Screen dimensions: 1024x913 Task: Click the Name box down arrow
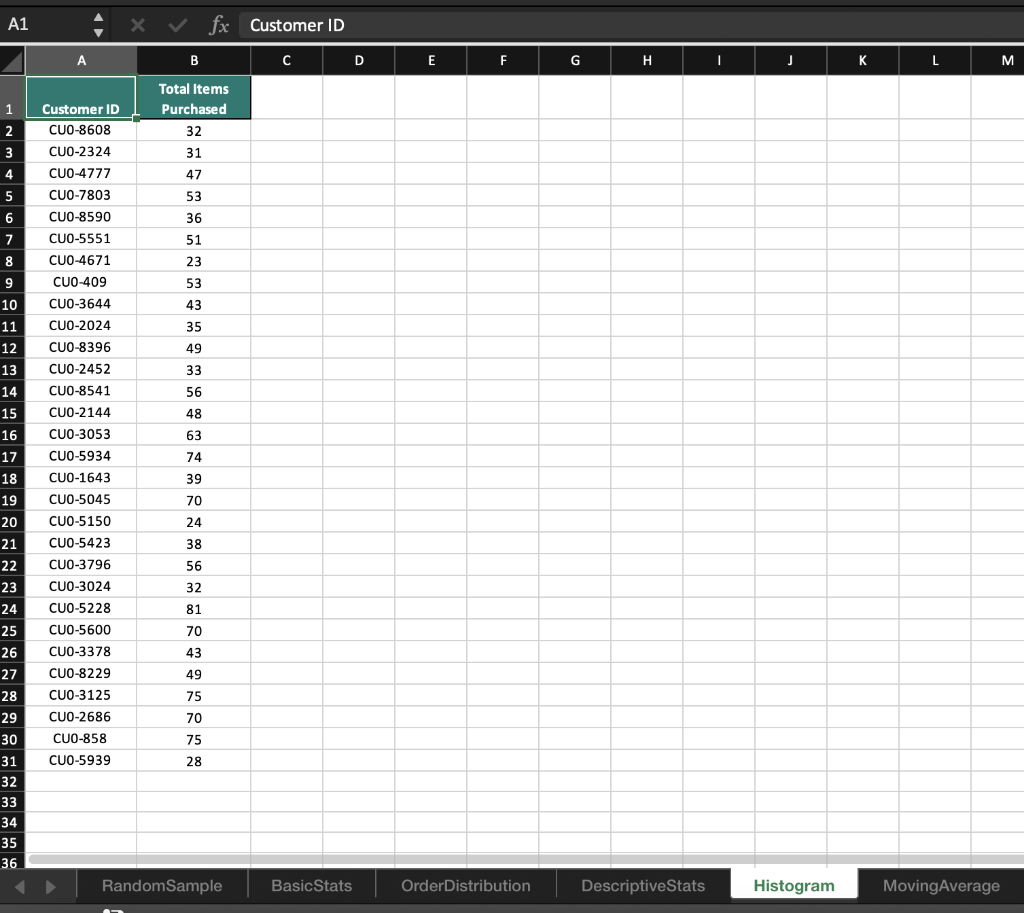click(98, 32)
